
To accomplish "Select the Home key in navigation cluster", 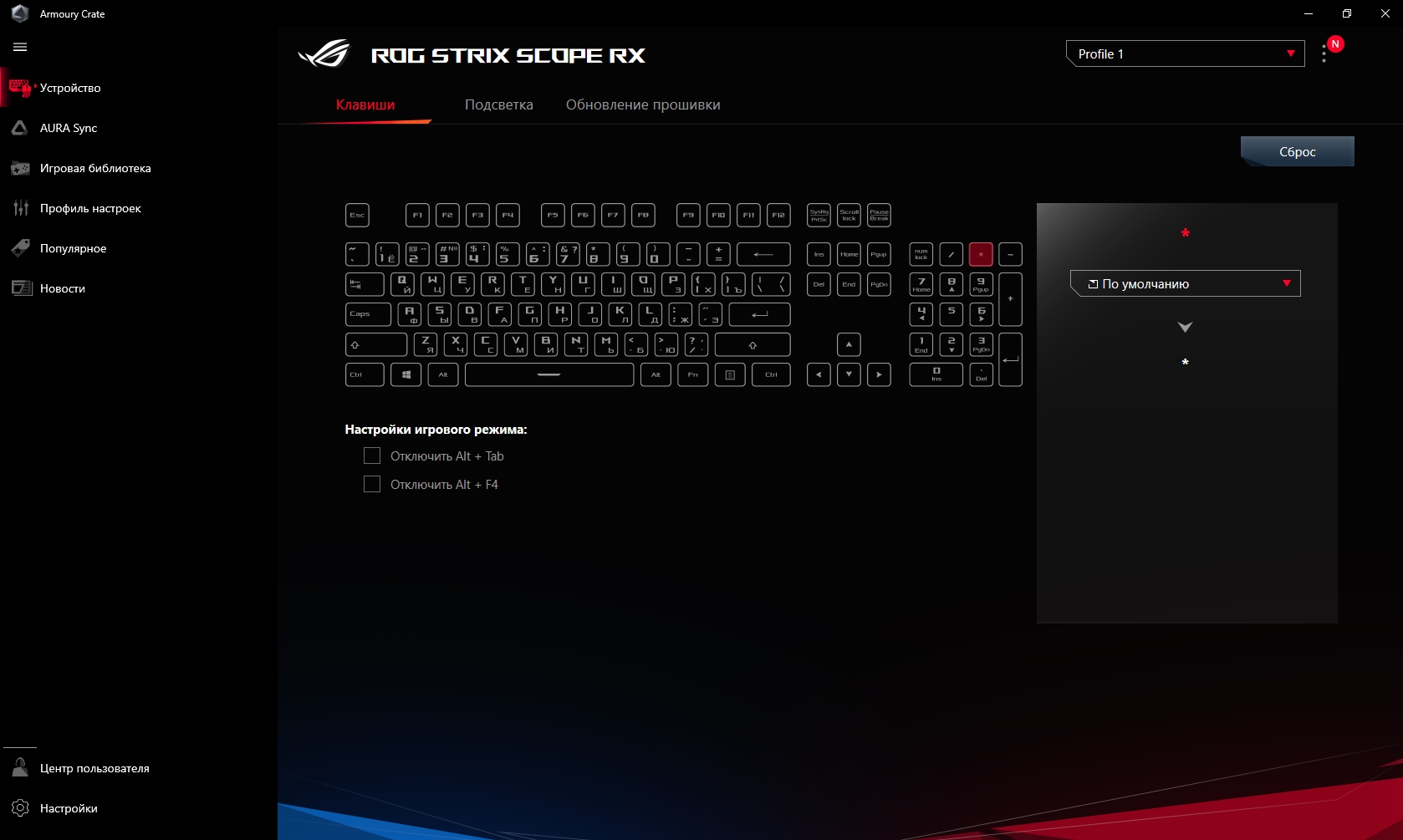I will 849,254.
